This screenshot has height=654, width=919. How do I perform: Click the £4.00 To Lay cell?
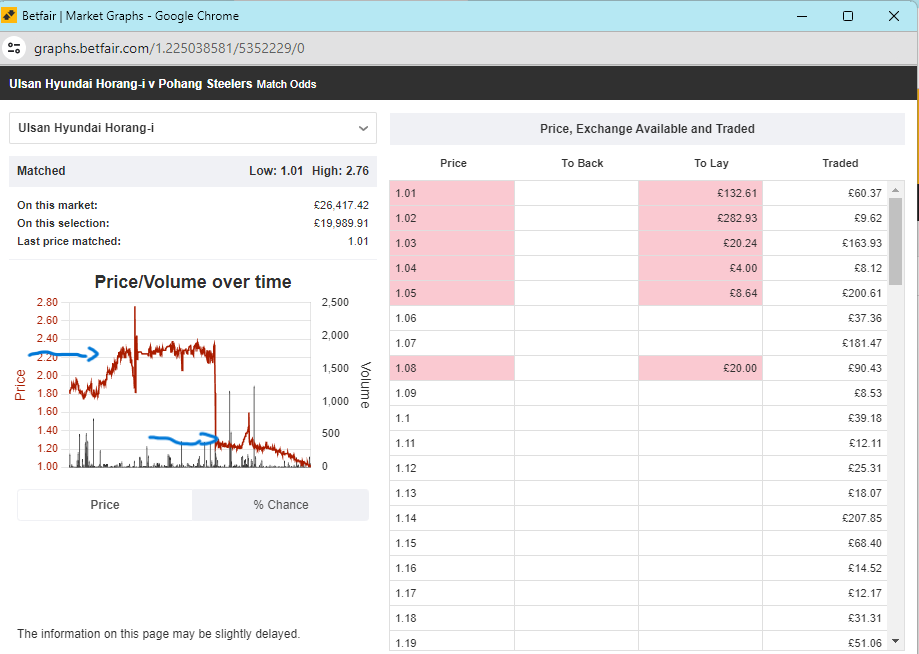[700, 268]
